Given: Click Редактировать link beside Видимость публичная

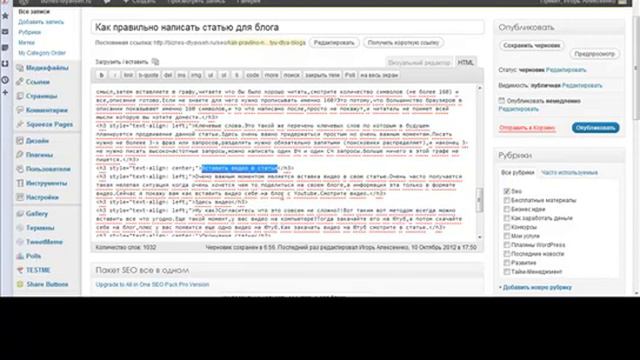Looking at the screenshot, I should click(582, 85).
